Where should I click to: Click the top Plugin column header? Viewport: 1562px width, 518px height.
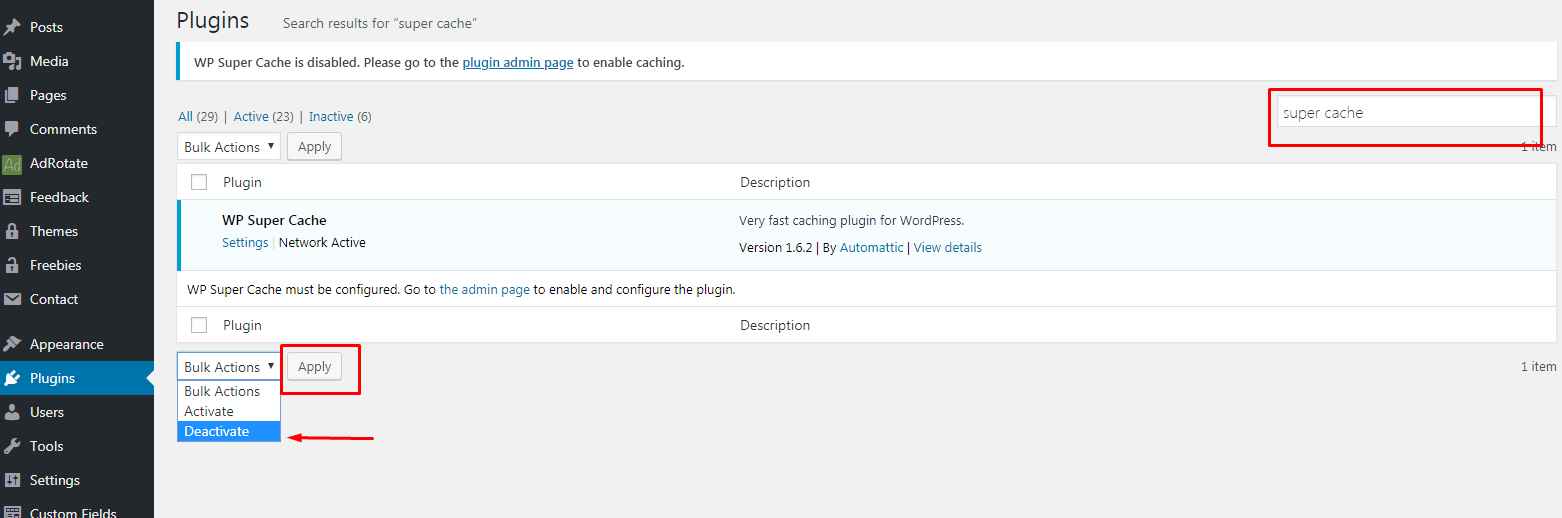[242, 182]
